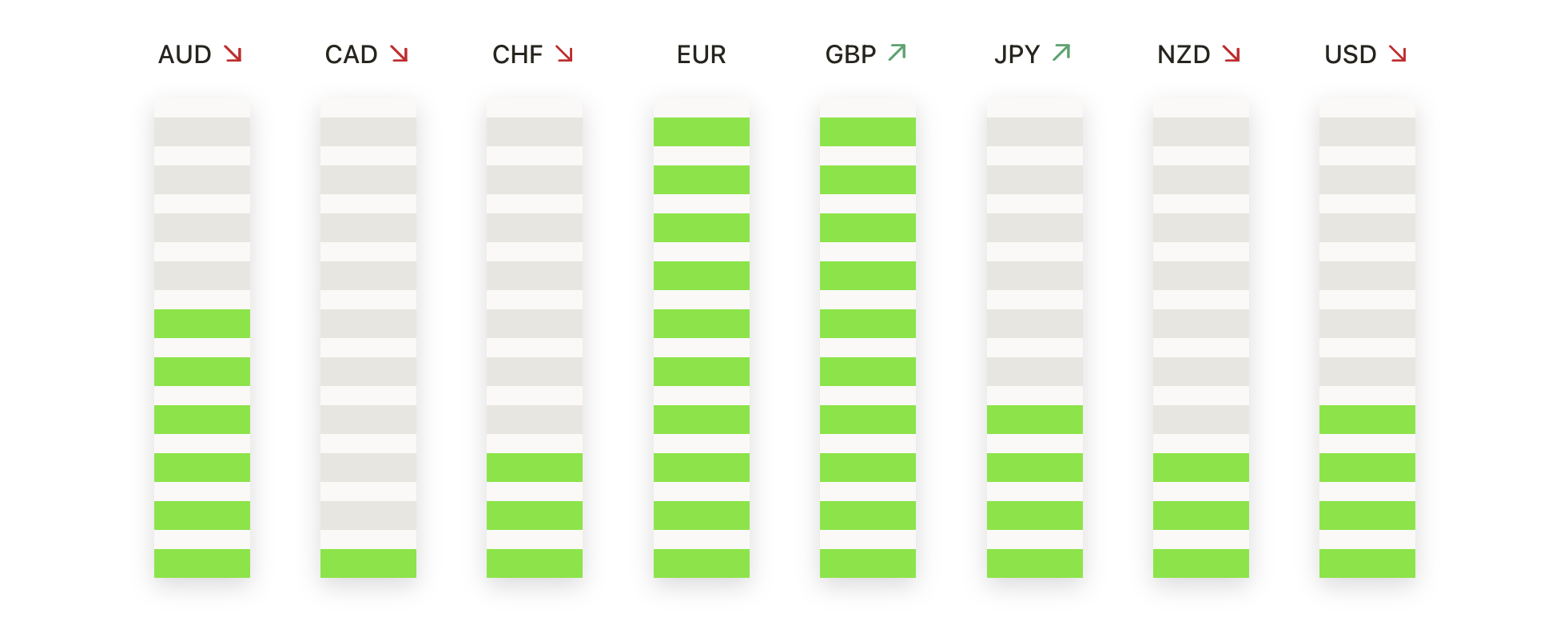Click the top gray bar in CHF meter
Image resolution: width=1568 pixels, height=625 pixels.
(534, 132)
